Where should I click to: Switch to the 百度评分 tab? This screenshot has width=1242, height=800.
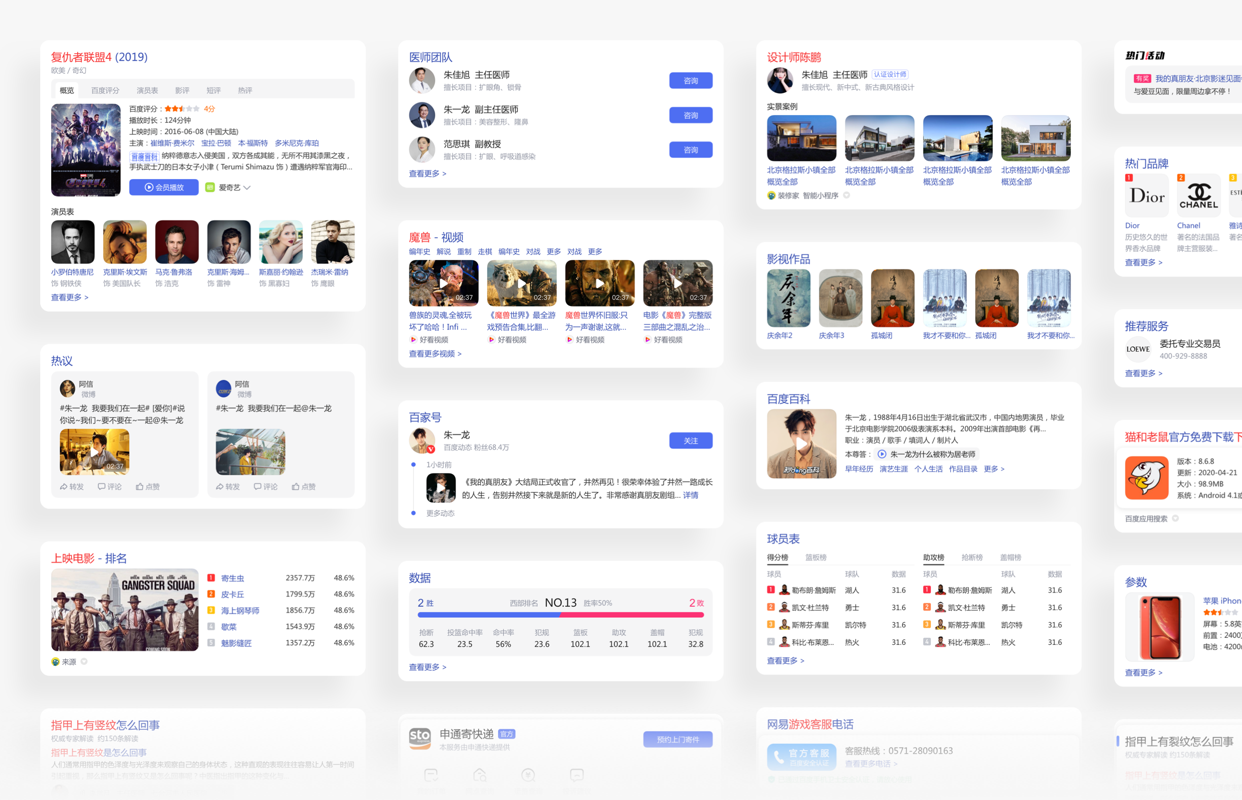coord(105,91)
